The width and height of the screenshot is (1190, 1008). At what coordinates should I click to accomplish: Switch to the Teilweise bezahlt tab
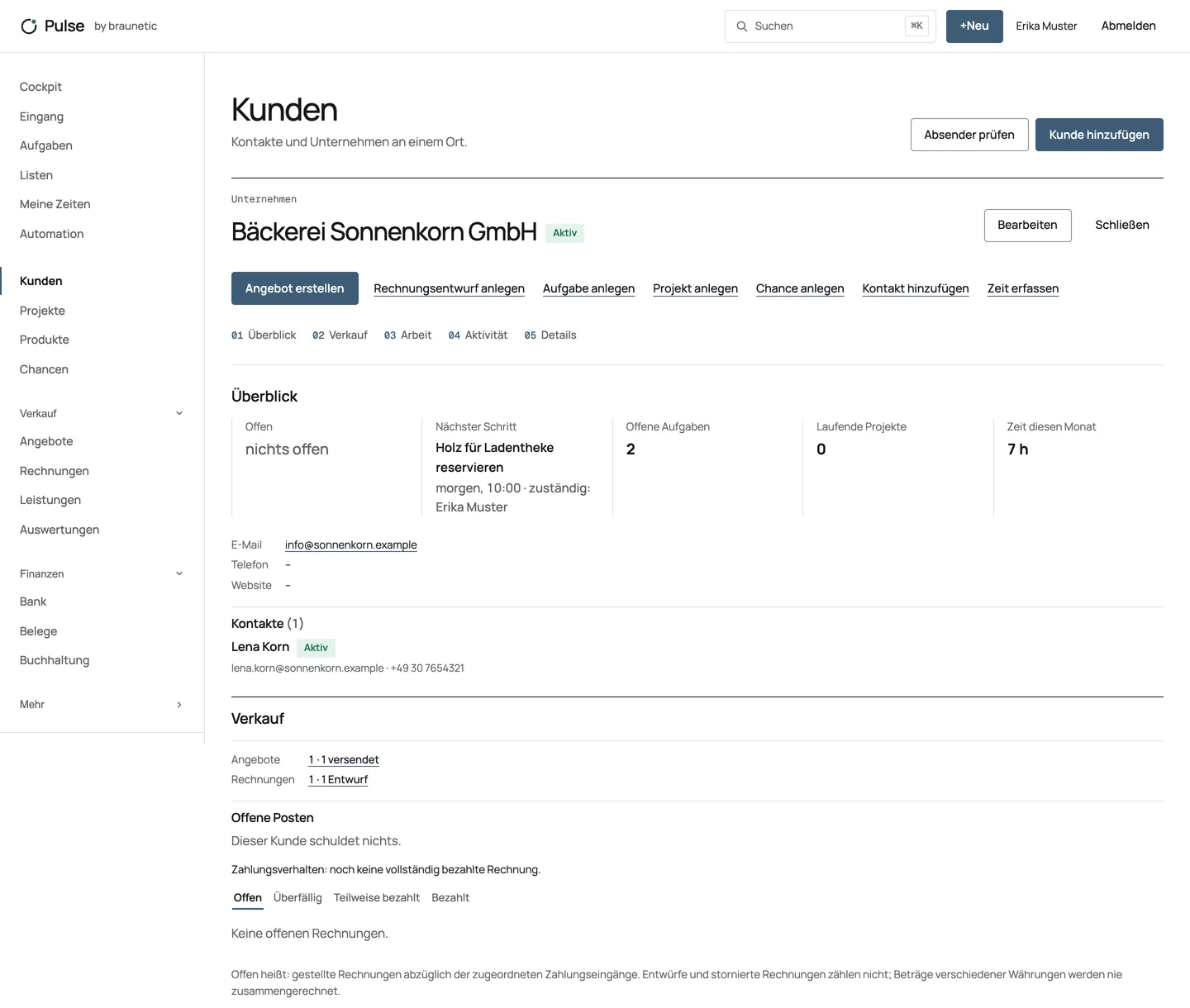[377, 898]
